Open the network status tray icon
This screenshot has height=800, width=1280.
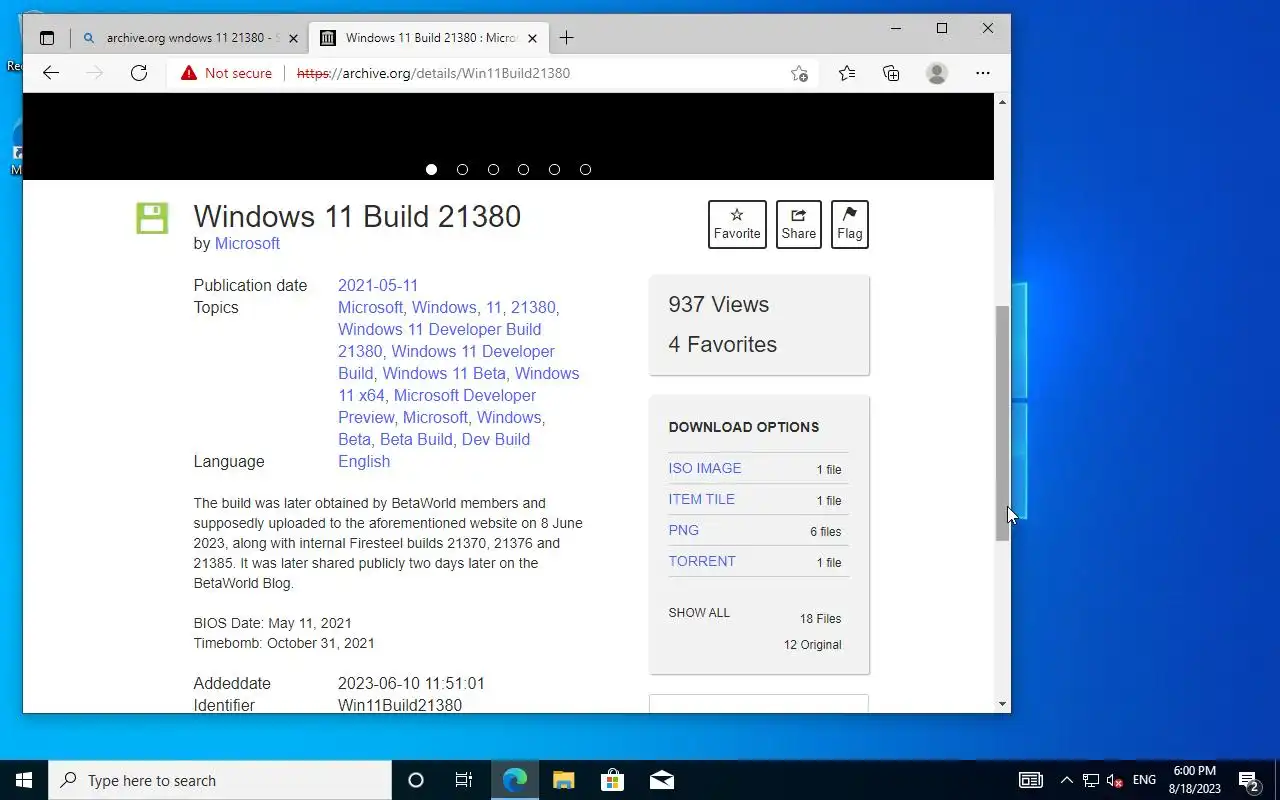click(1091, 780)
